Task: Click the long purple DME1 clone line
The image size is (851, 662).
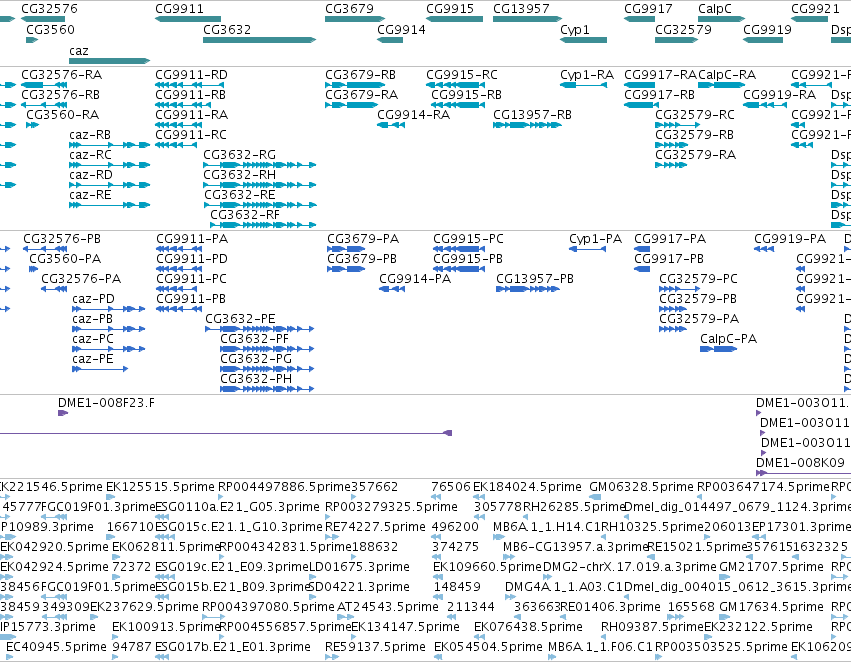Action: (x=225, y=433)
